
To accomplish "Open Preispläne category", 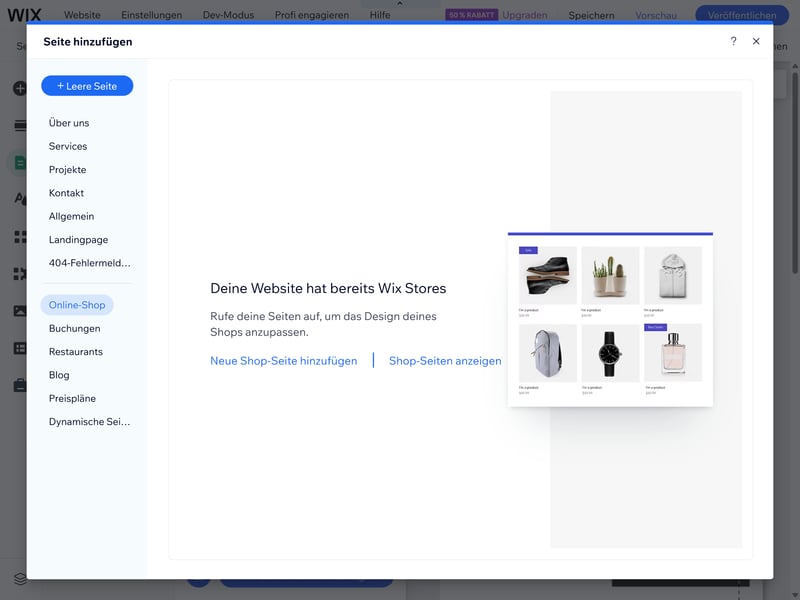I will [73, 398].
